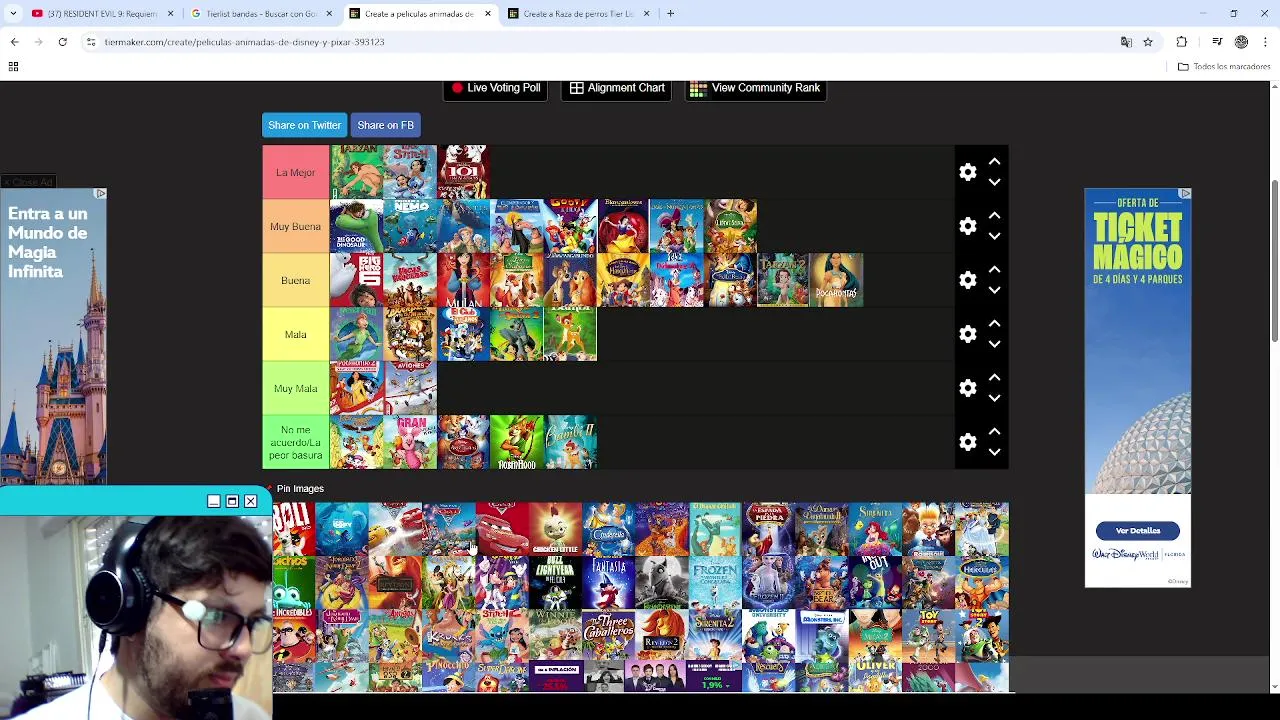Move the Buena row up

click(x=994, y=269)
